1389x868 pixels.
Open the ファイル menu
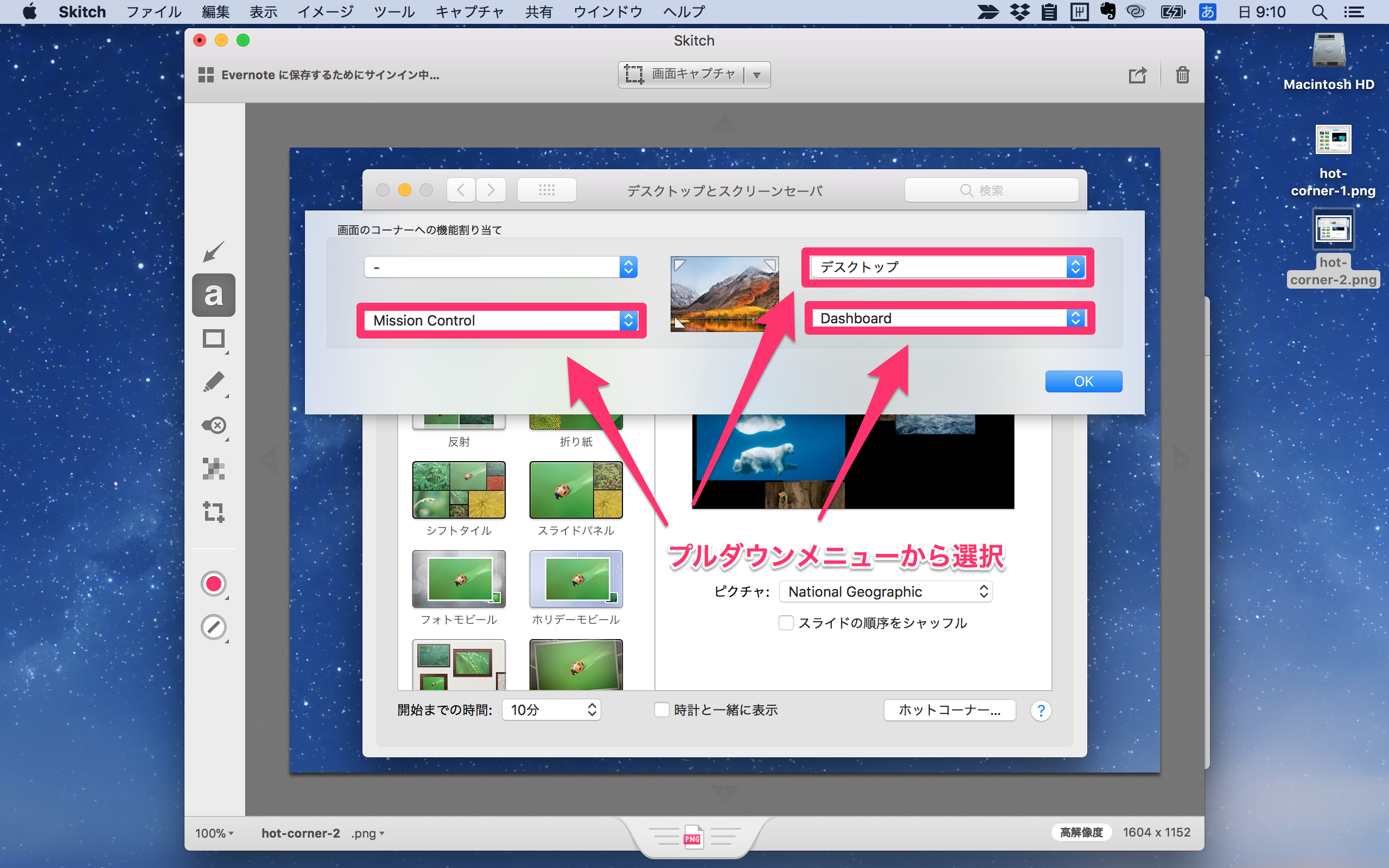[153, 11]
